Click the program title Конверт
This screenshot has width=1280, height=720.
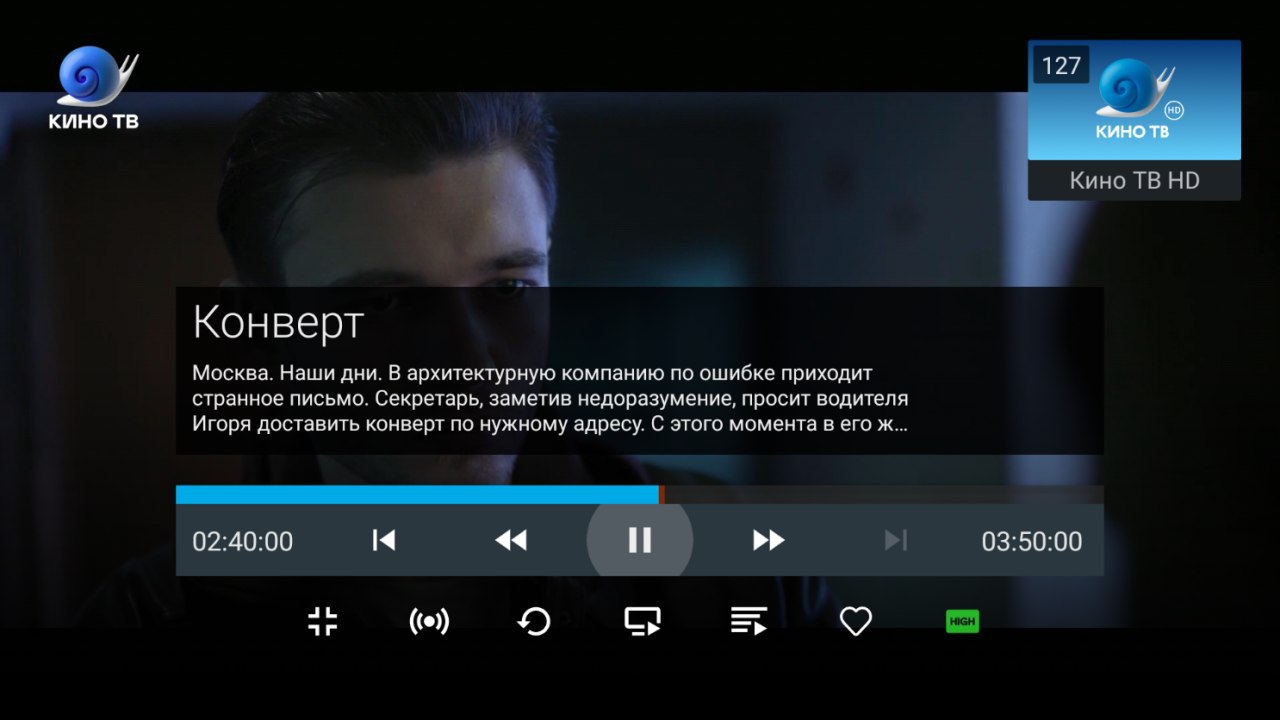coord(278,323)
